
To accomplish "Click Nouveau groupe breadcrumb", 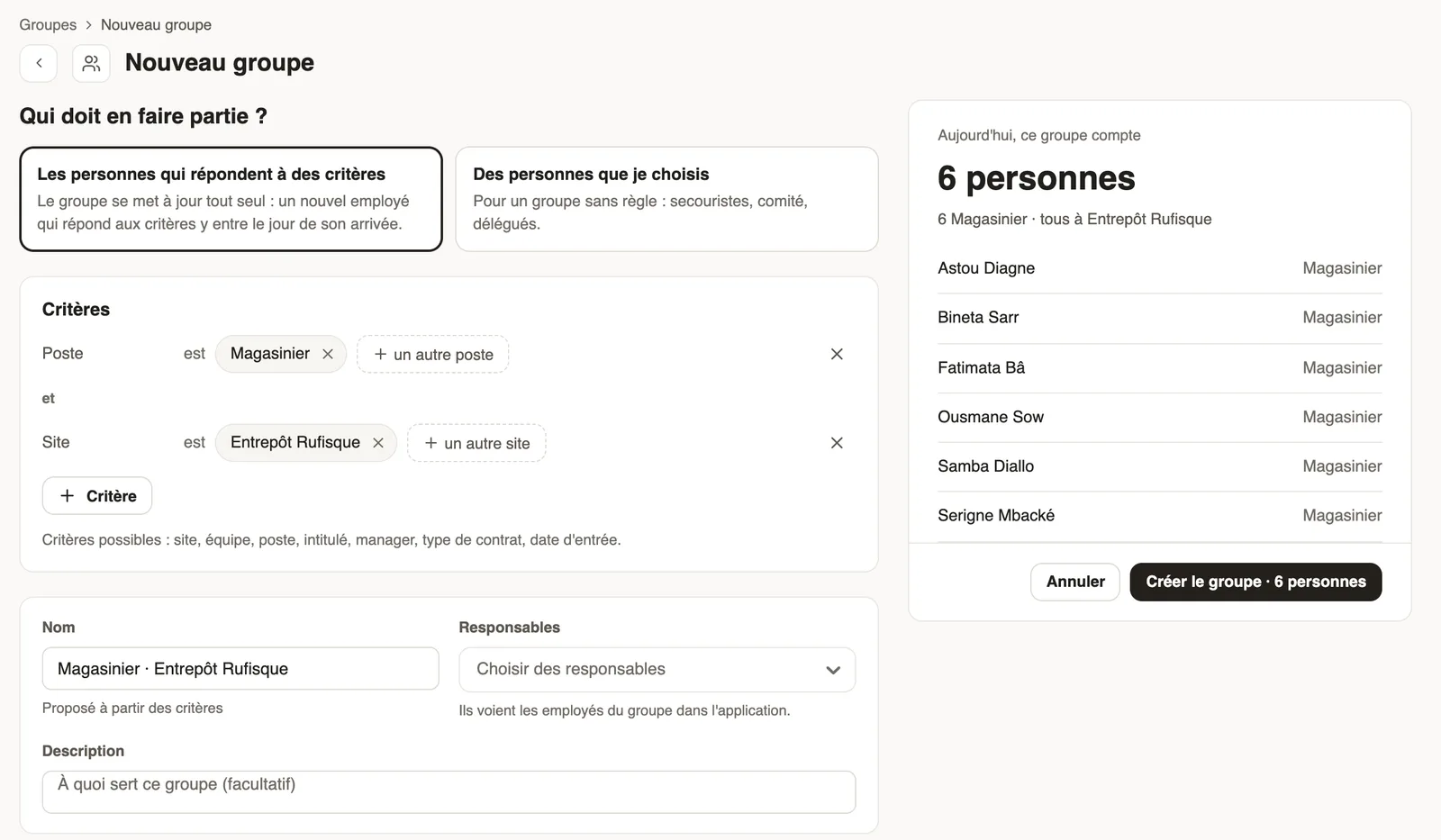I will 156,24.
